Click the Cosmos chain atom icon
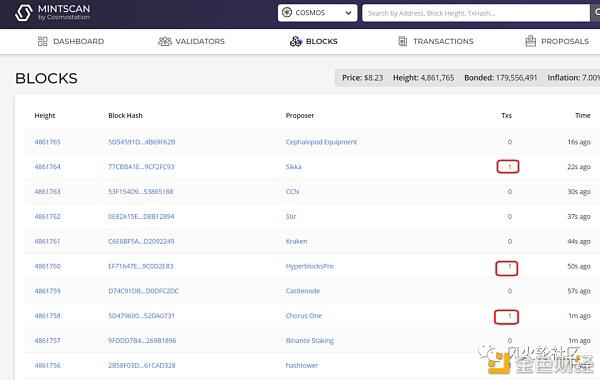The width and height of the screenshot is (600, 380). click(287, 13)
